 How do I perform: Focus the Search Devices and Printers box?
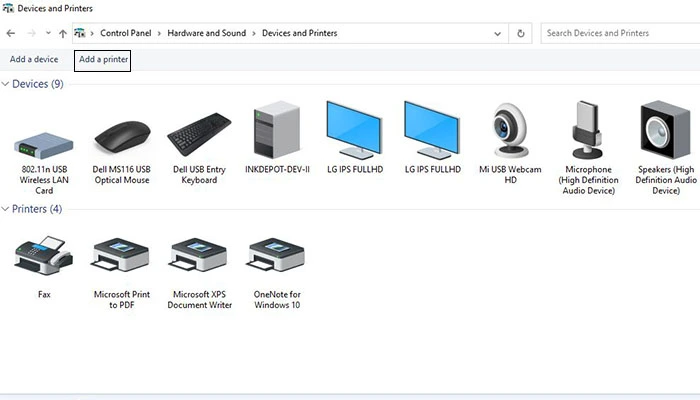click(620, 33)
